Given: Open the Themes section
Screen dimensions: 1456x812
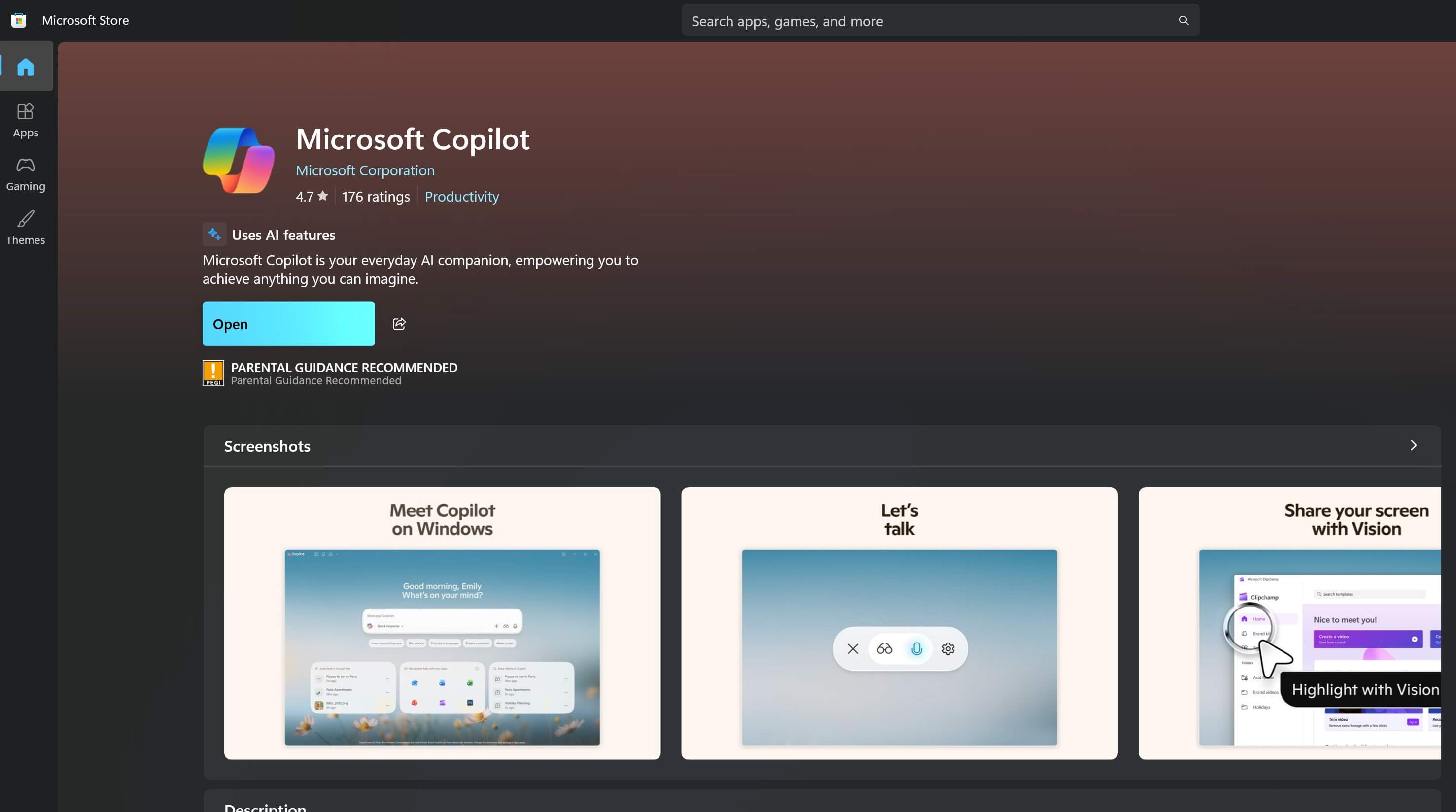Looking at the screenshot, I should [x=26, y=227].
